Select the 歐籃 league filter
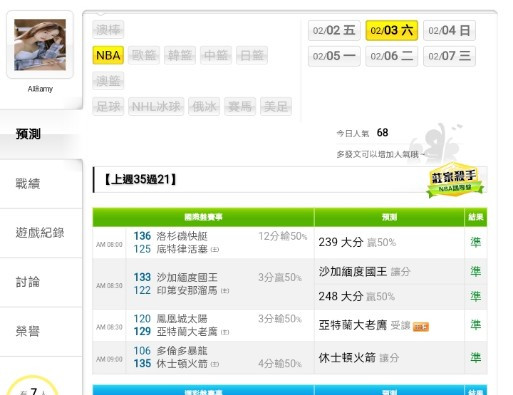Screen dimensions: 513x395 pos(144,55)
